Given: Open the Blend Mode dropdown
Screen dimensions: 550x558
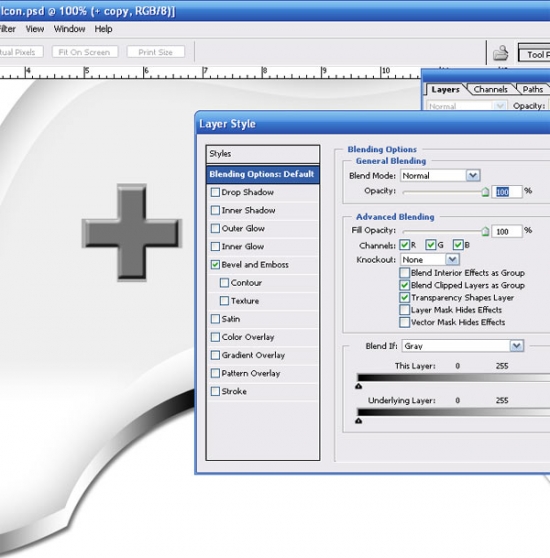Looking at the screenshot, I should 440,175.
